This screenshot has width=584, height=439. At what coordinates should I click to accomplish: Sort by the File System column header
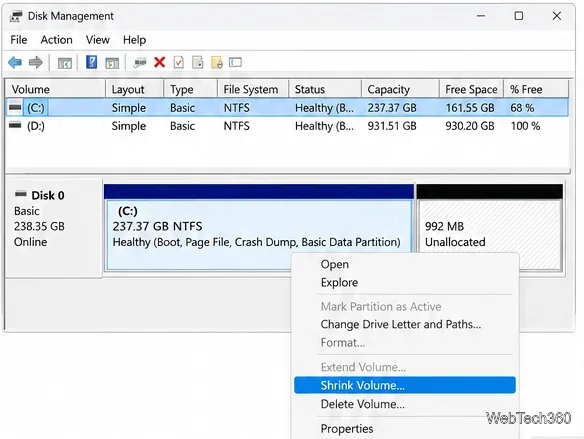point(253,89)
